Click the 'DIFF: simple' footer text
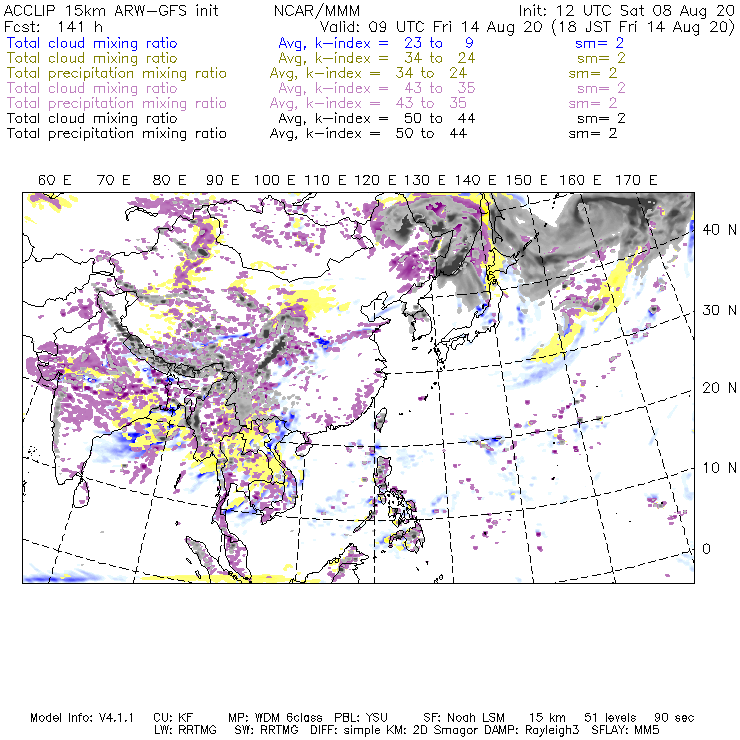Image resolution: width=740 pixels, height=740 pixels. (345, 730)
